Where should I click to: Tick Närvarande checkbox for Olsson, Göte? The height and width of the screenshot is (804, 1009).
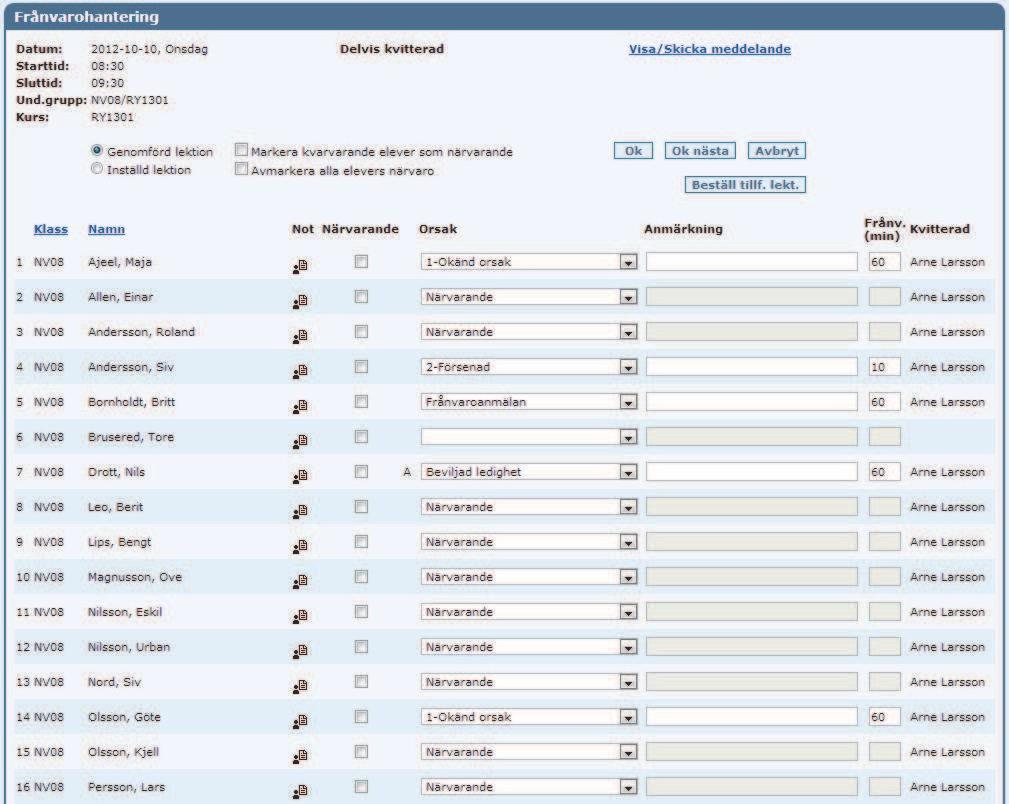[362, 716]
